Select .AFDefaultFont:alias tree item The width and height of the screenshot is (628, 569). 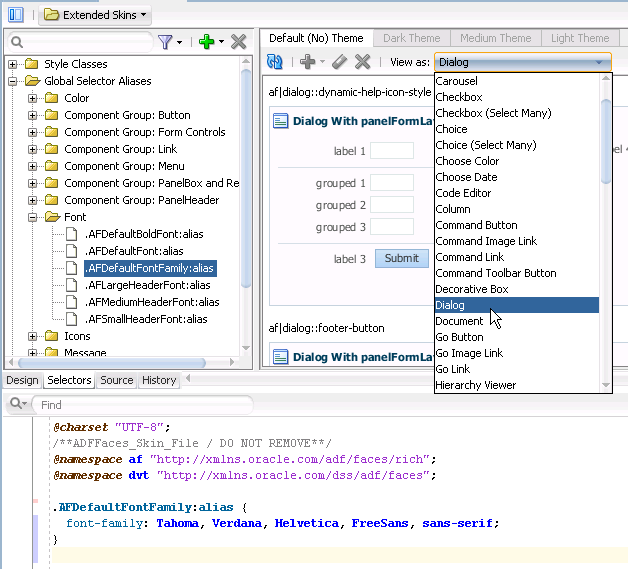pyautogui.click(x=134, y=251)
